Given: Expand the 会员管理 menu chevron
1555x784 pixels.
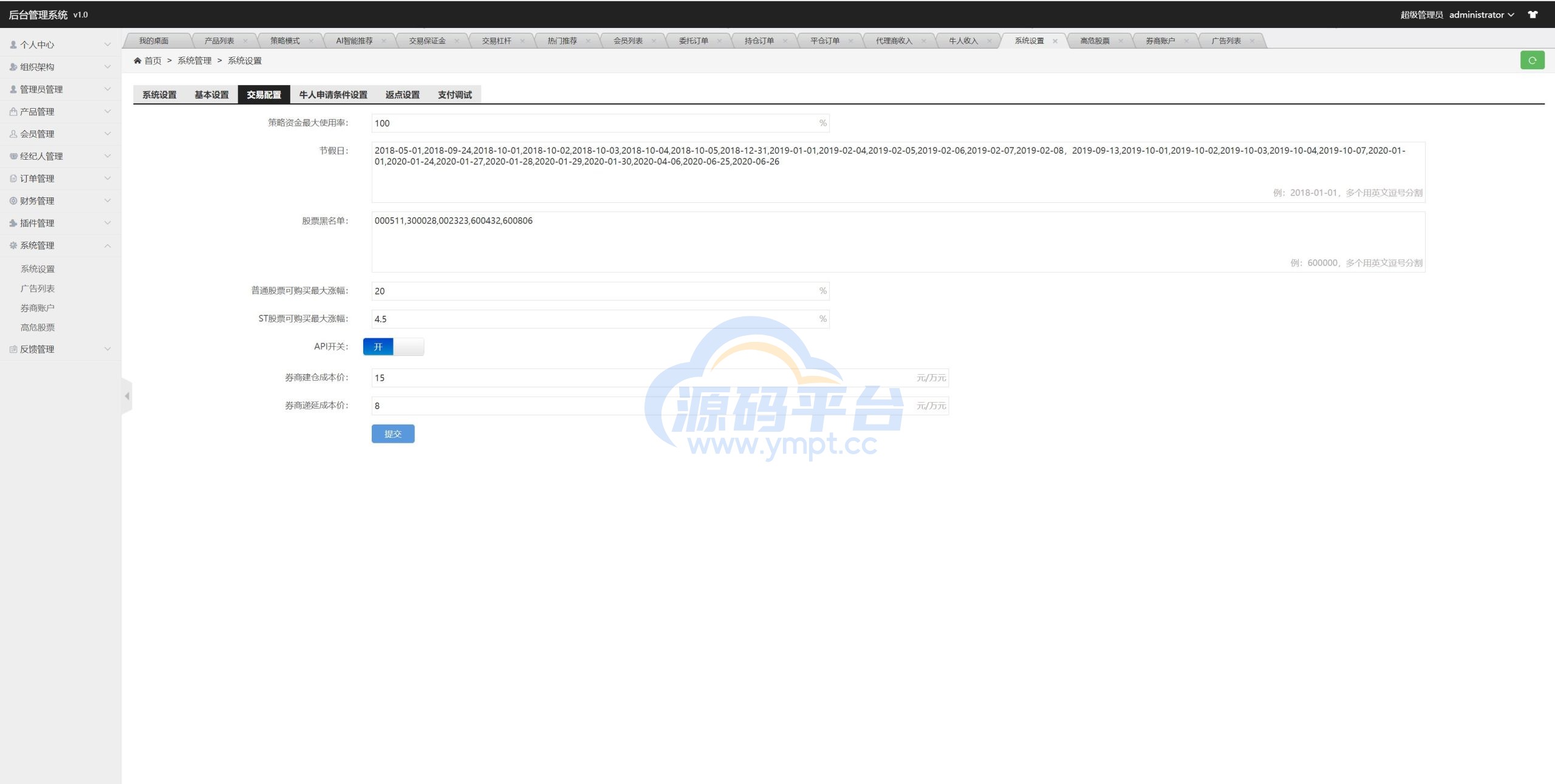Looking at the screenshot, I should click(108, 134).
